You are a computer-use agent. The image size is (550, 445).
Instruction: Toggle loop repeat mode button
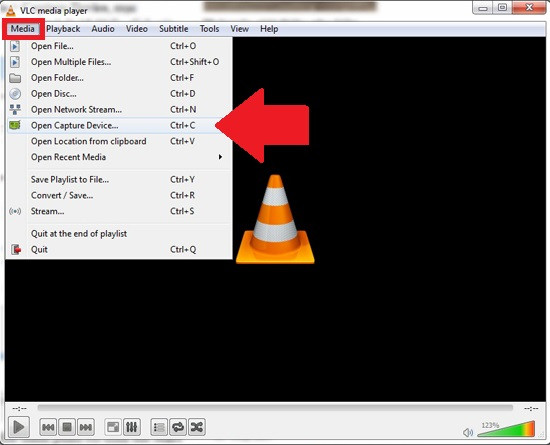(178, 427)
